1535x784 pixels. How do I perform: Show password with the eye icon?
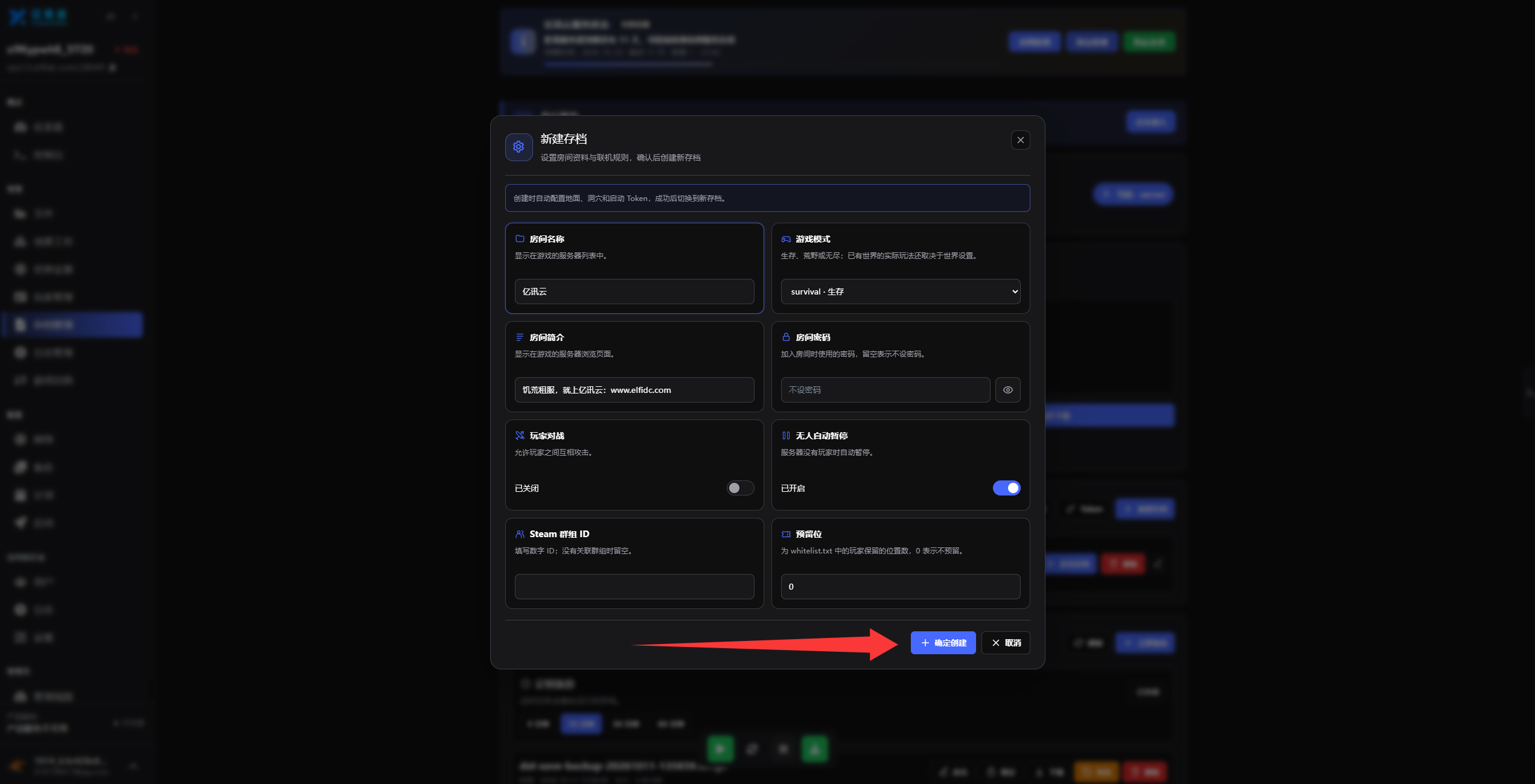click(1007, 390)
